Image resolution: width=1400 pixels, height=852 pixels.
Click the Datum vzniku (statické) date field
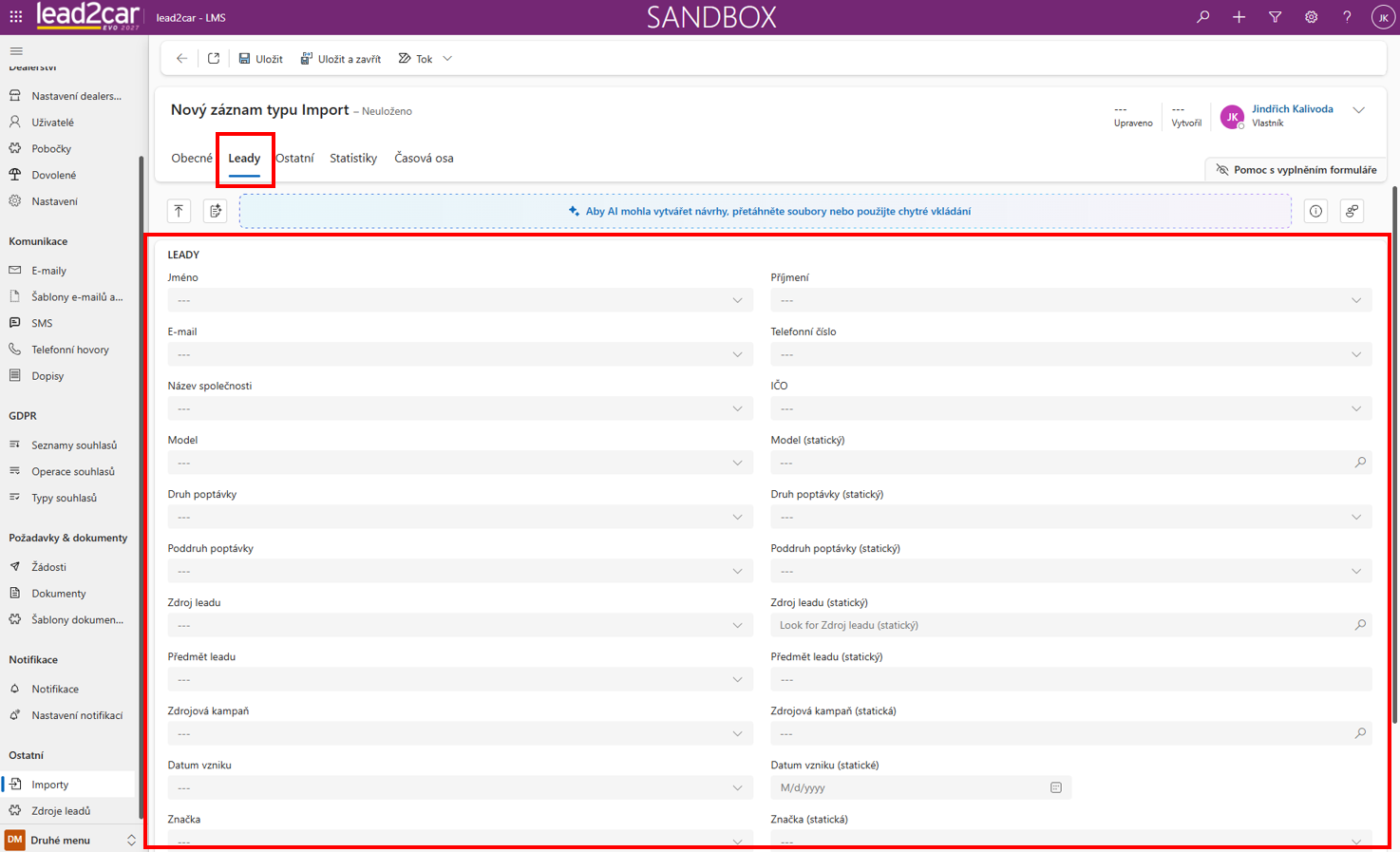tap(920, 787)
